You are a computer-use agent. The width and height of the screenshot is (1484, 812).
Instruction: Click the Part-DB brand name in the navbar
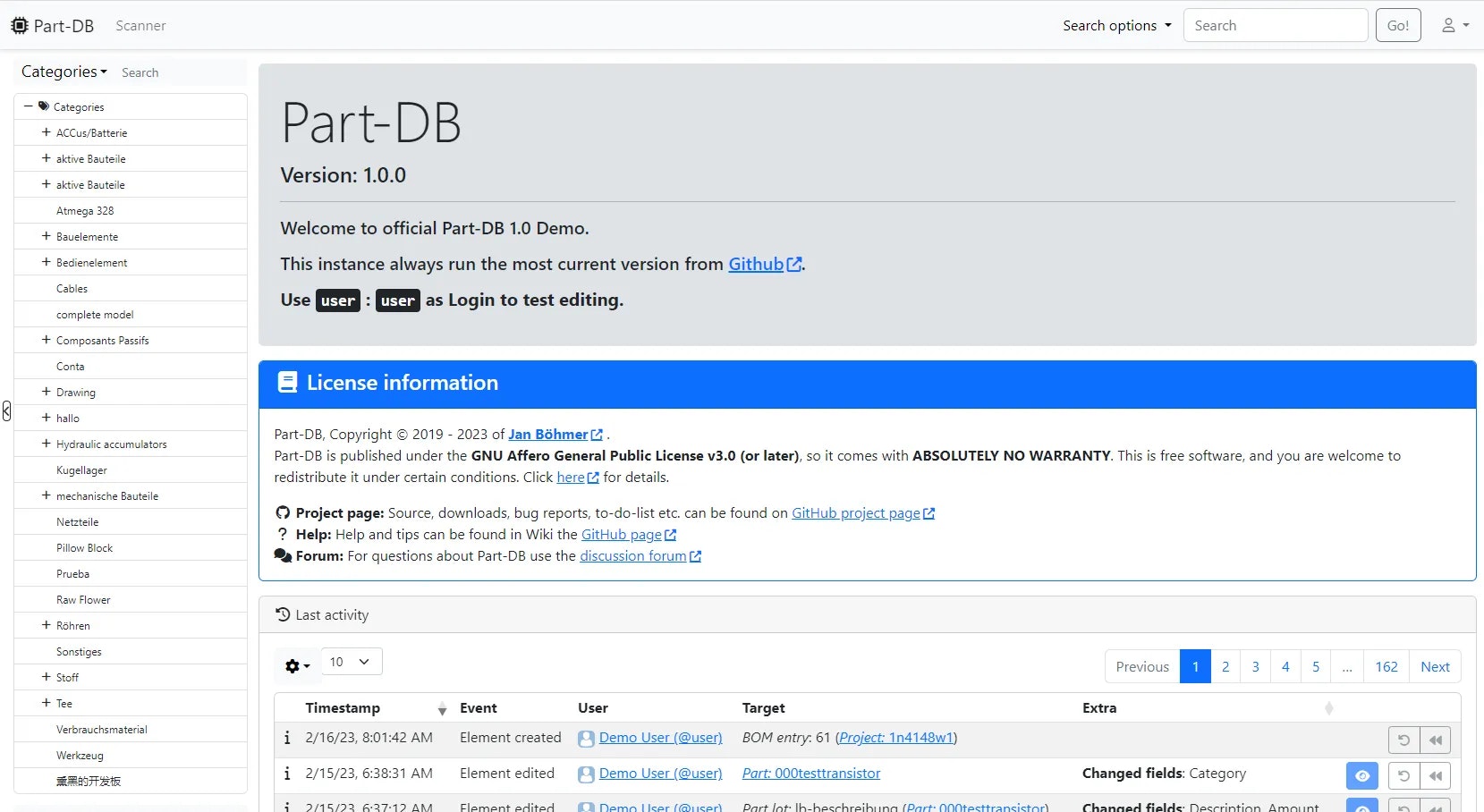[64, 26]
